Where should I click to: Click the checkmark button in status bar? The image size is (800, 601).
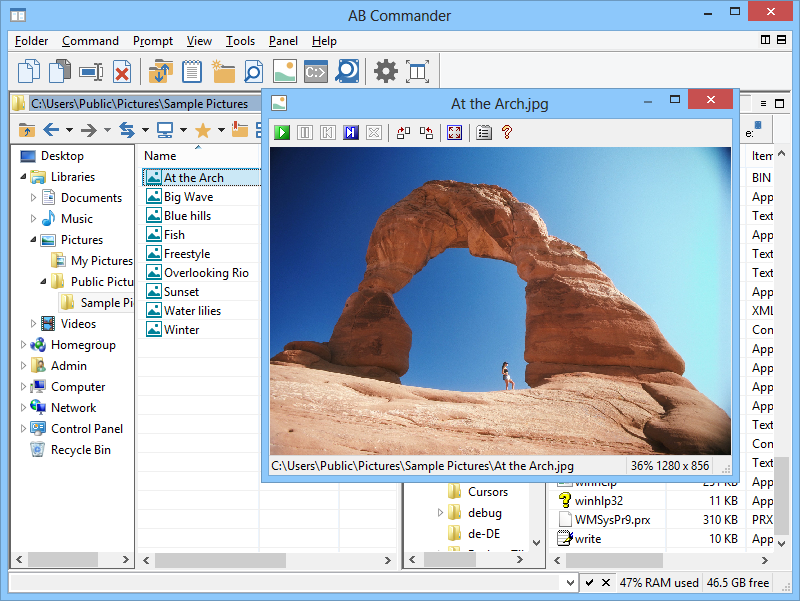pos(590,583)
